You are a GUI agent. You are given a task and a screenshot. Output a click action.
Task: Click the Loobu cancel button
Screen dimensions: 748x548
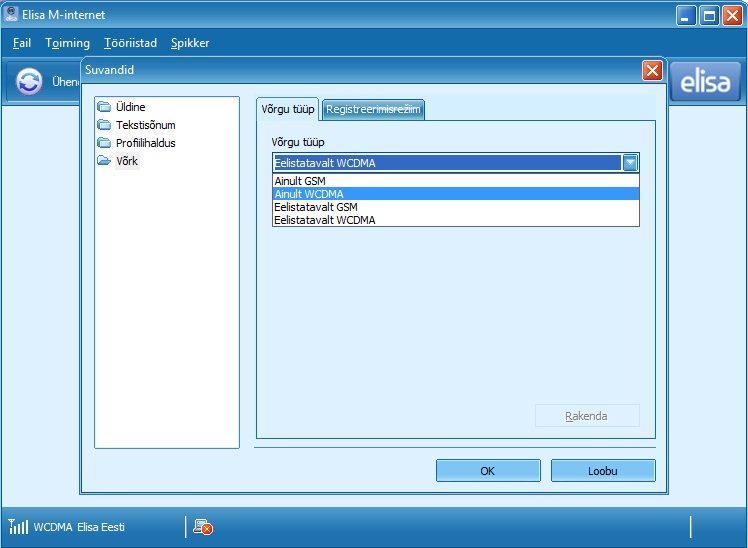[x=603, y=471]
